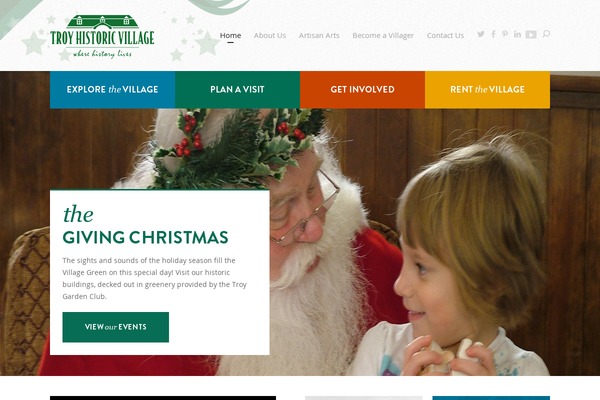Click the Plan a Visit green tile

coord(237,90)
